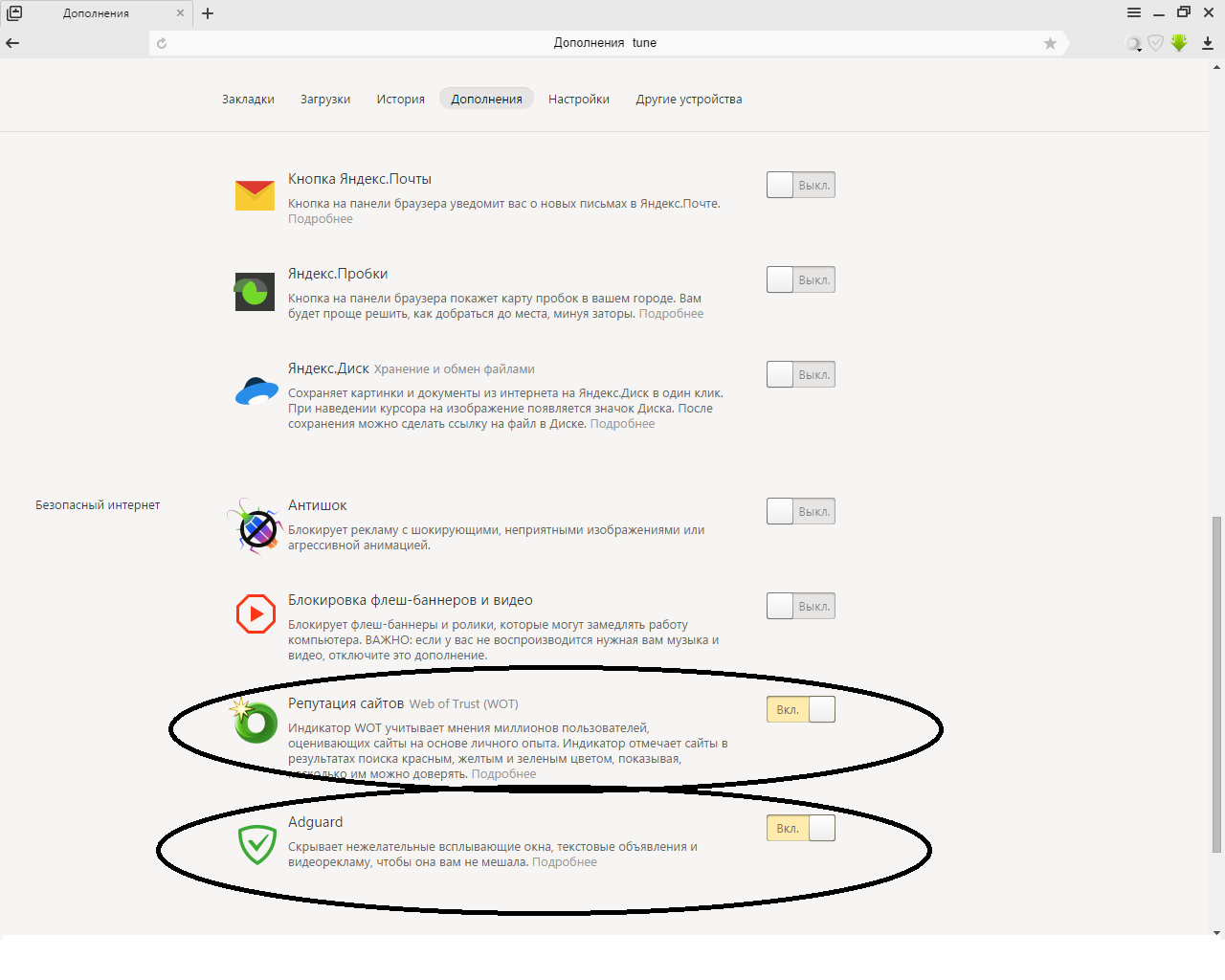Click the vertical scrollbar thumb
Screen dimensions: 1225x980
1216,684
